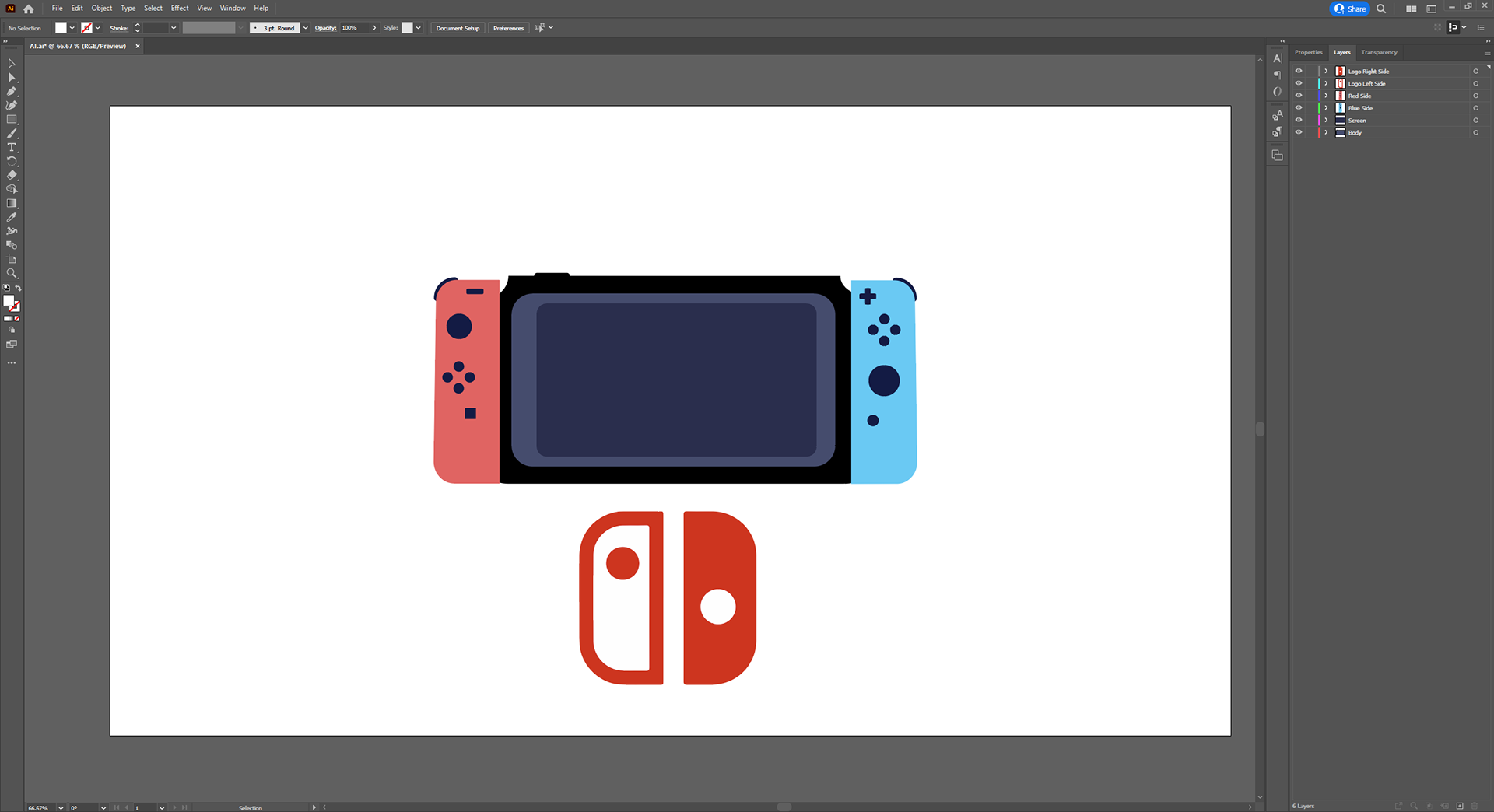Open the Effect menu
Viewport: 1494px width, 812px height.
[180, 9]
